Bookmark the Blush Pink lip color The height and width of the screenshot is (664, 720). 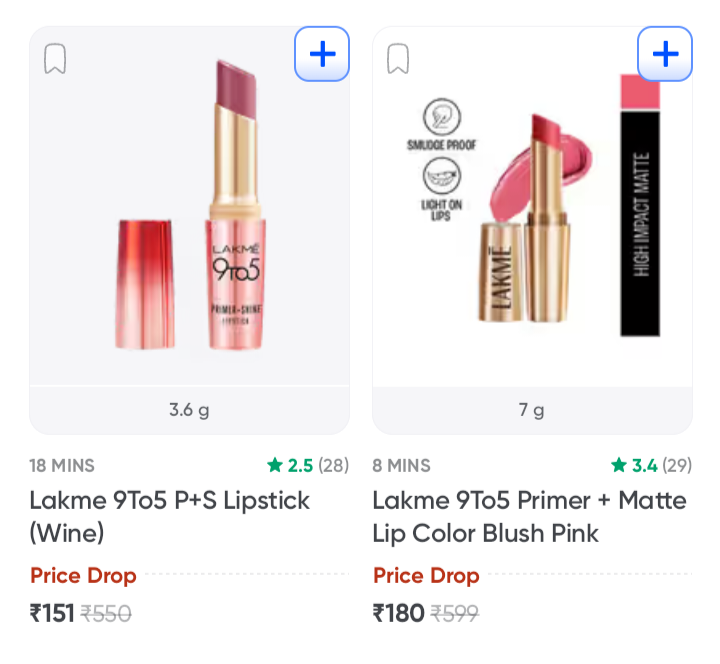398,58
